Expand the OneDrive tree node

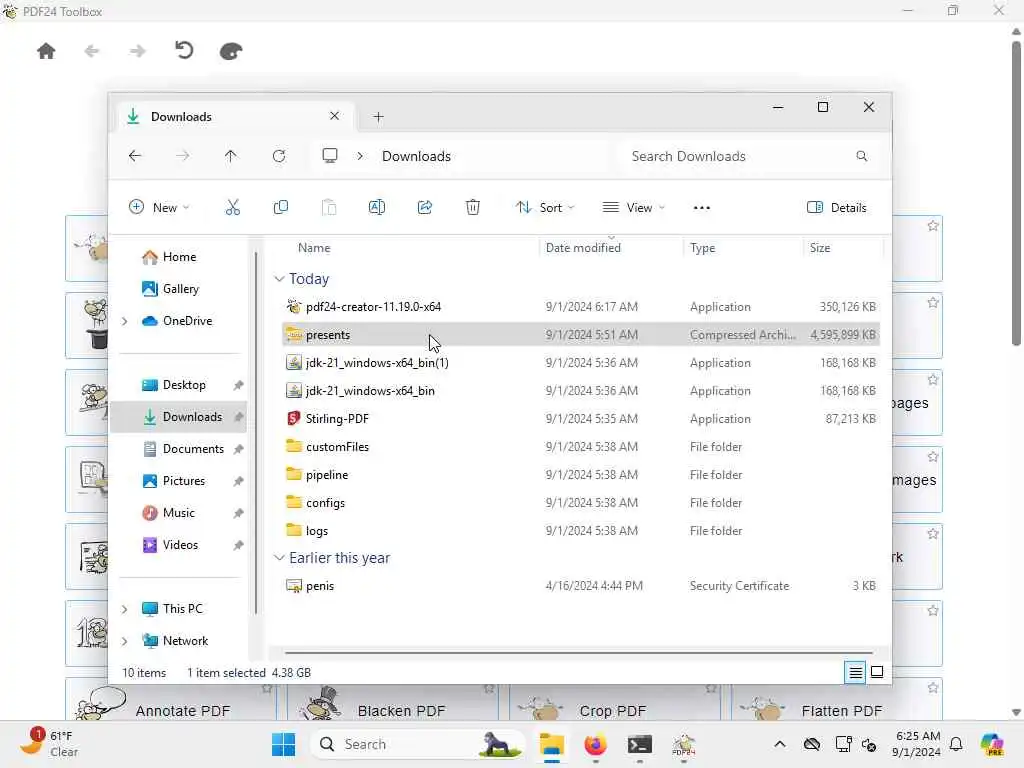(124, 321)
